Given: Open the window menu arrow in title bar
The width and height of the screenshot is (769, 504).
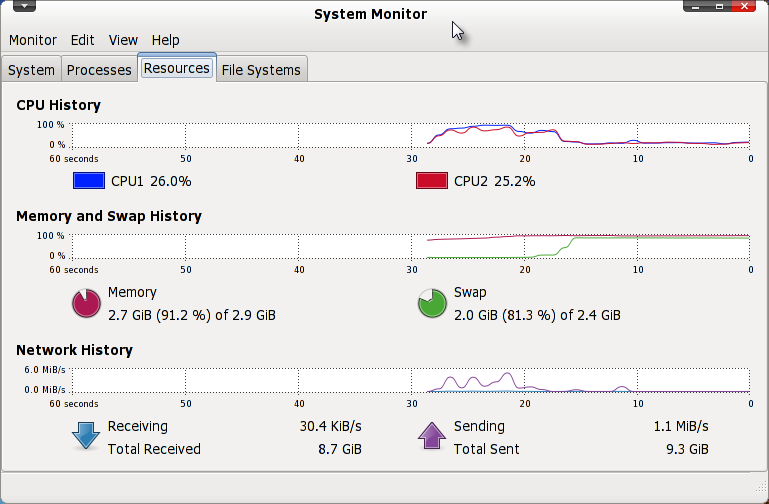Looking at the screenshot, I should click(24, 6).
